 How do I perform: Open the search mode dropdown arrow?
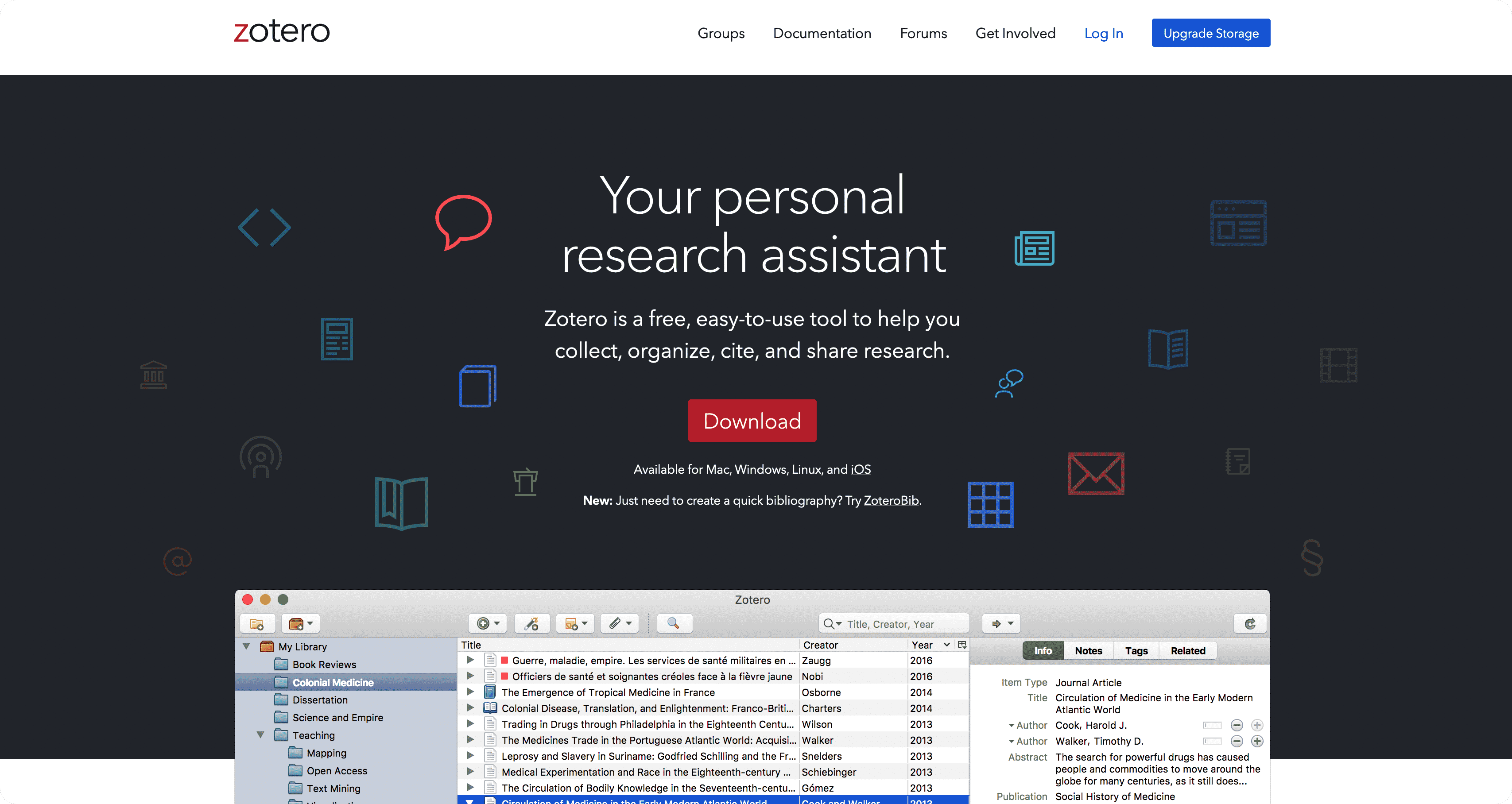(x=839, y=624)
